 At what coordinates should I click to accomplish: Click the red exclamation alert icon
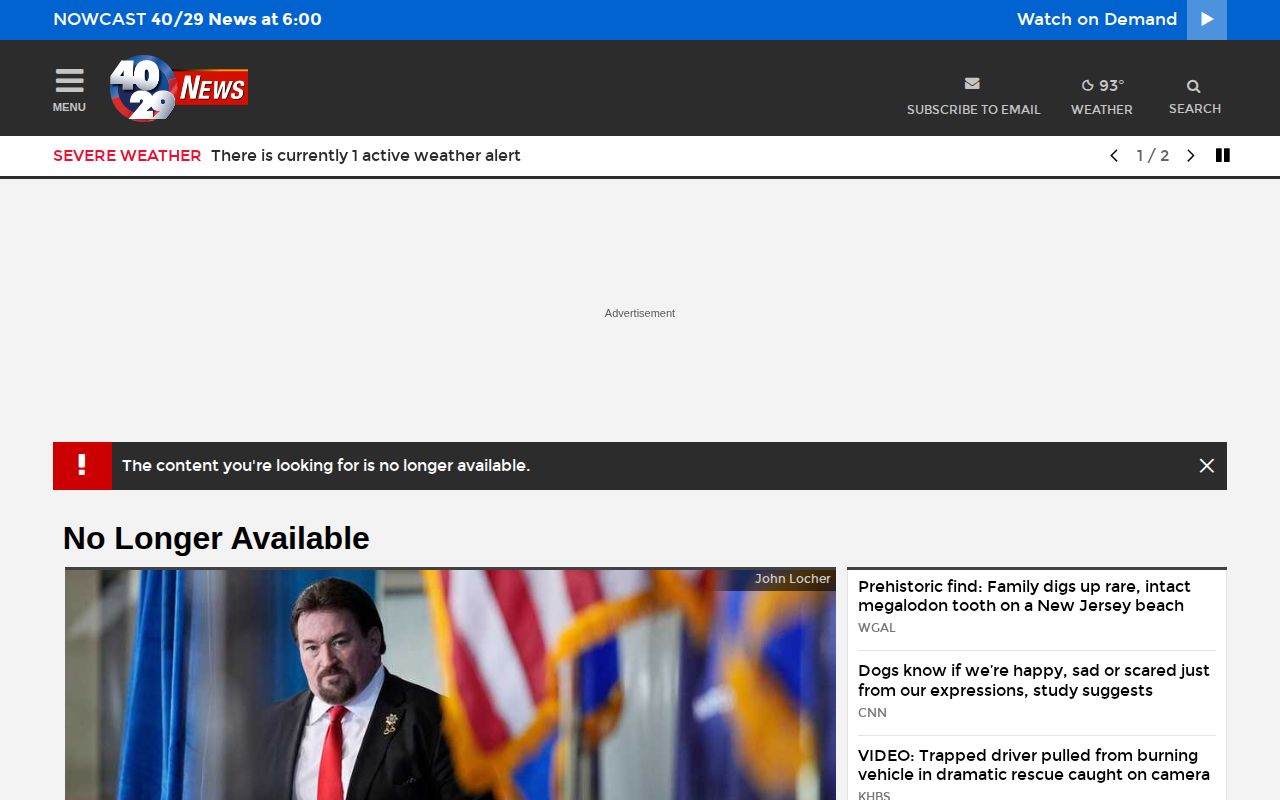tap(82, 466)
